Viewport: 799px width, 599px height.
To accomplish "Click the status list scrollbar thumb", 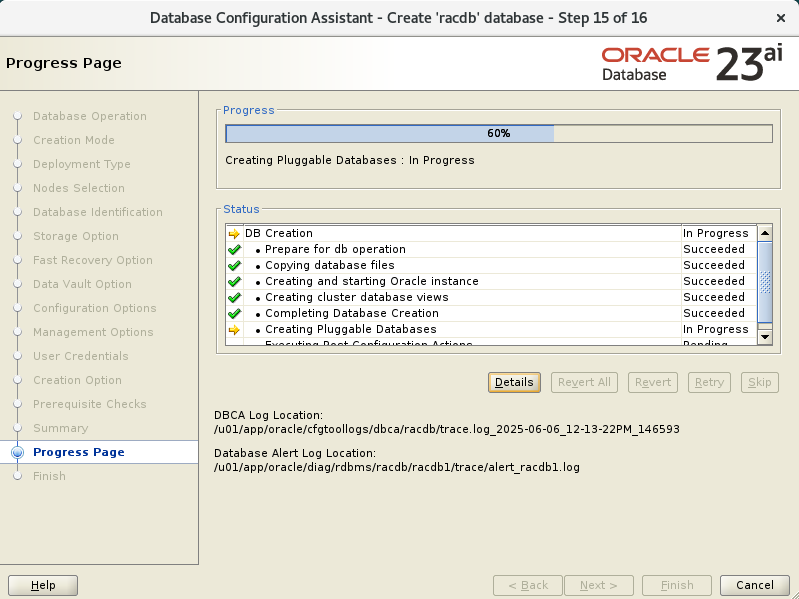I will tap(765, 282).
